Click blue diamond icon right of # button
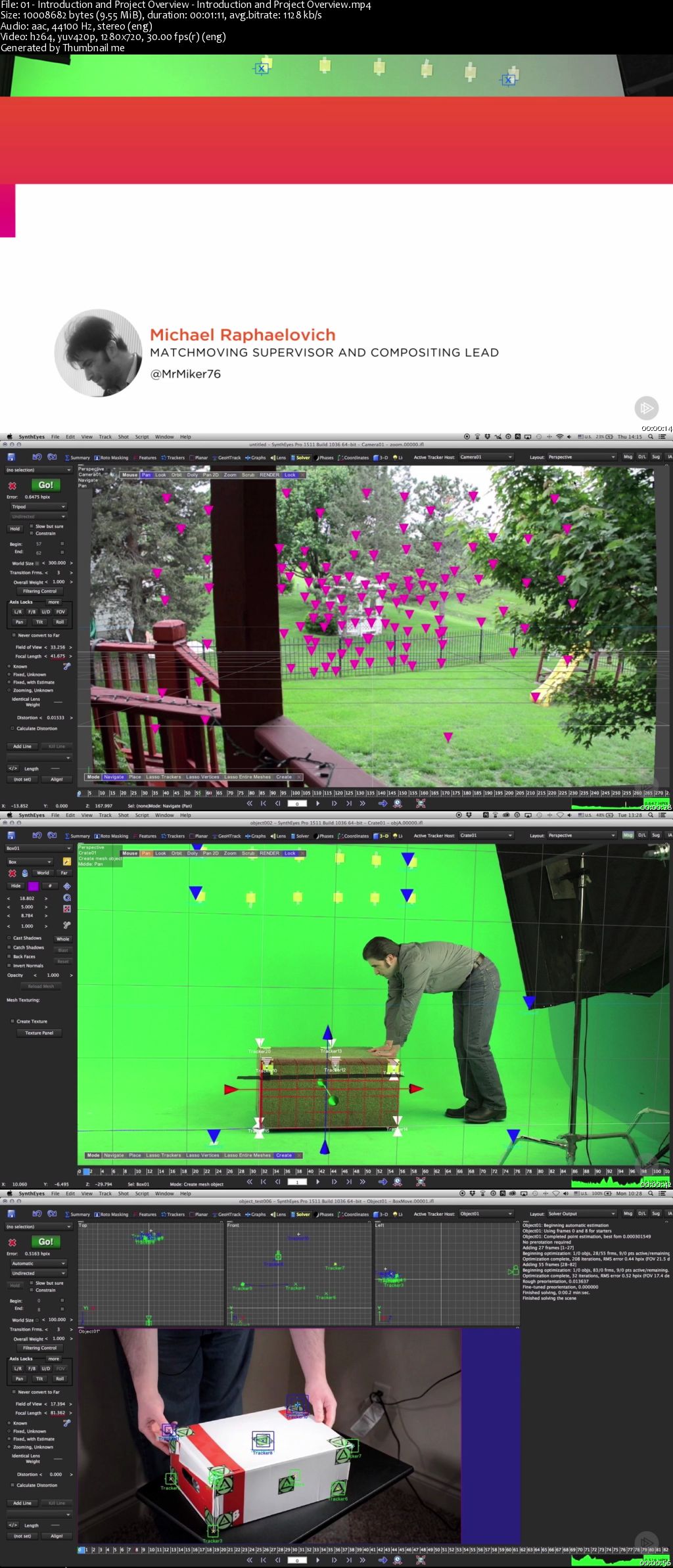 pyautogui.click(x=66, y=886)
